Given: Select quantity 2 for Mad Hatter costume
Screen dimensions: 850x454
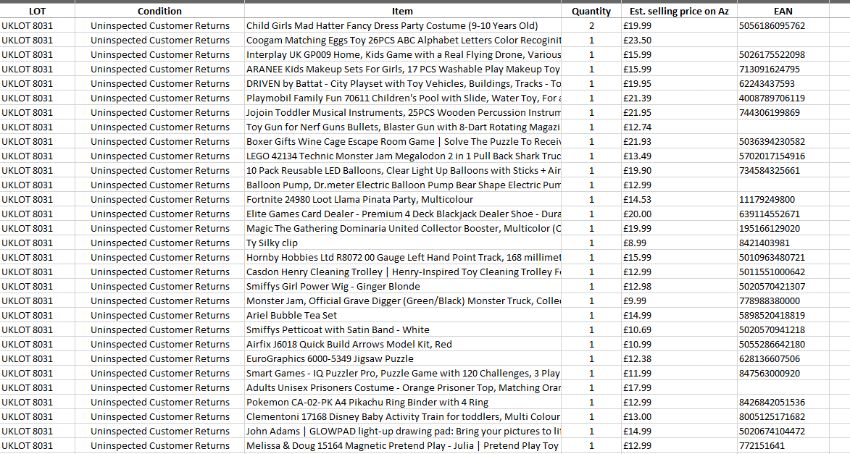Looking at the screenshot, I should point(591,25).
